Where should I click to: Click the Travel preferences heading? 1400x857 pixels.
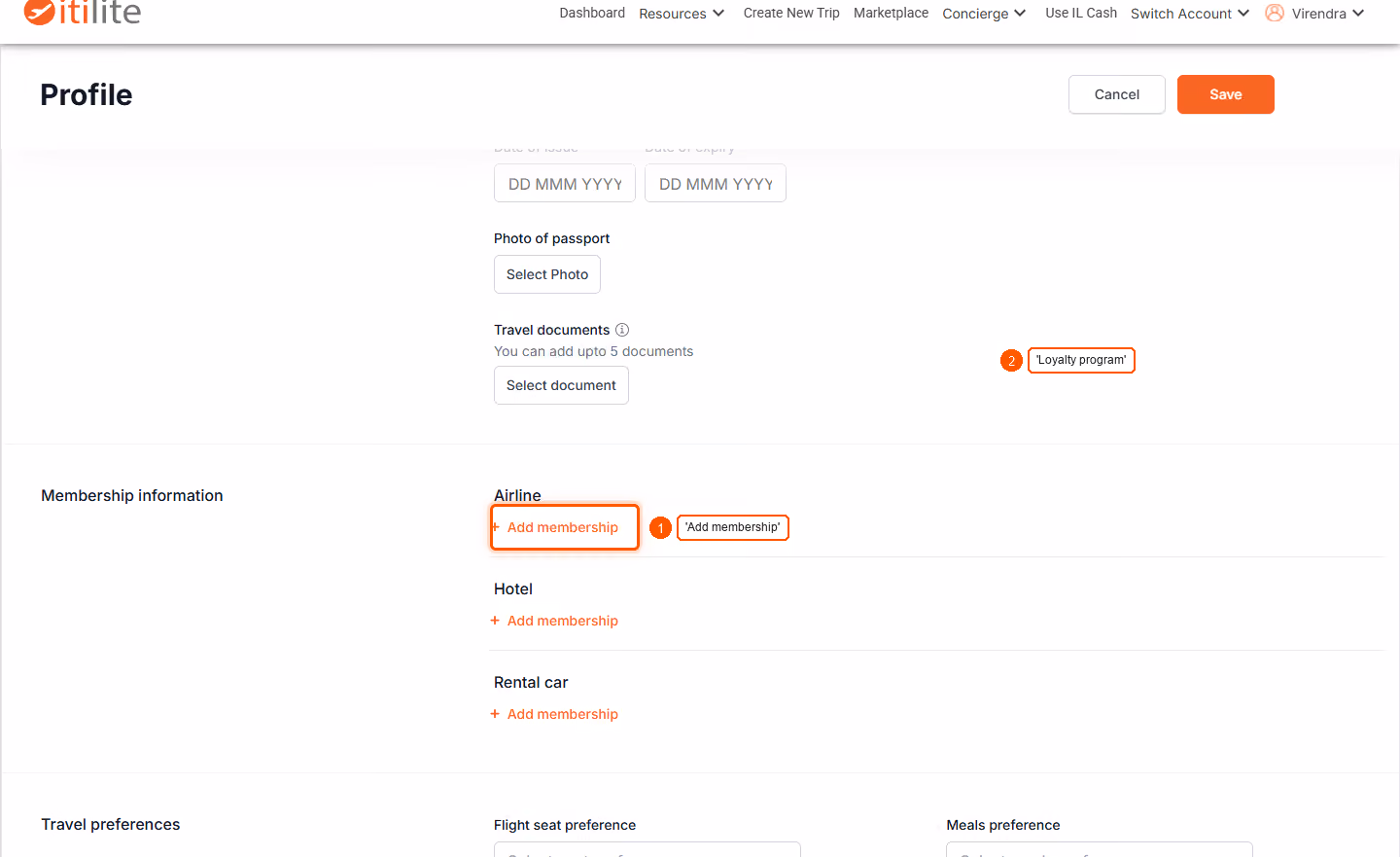[111, 824]
